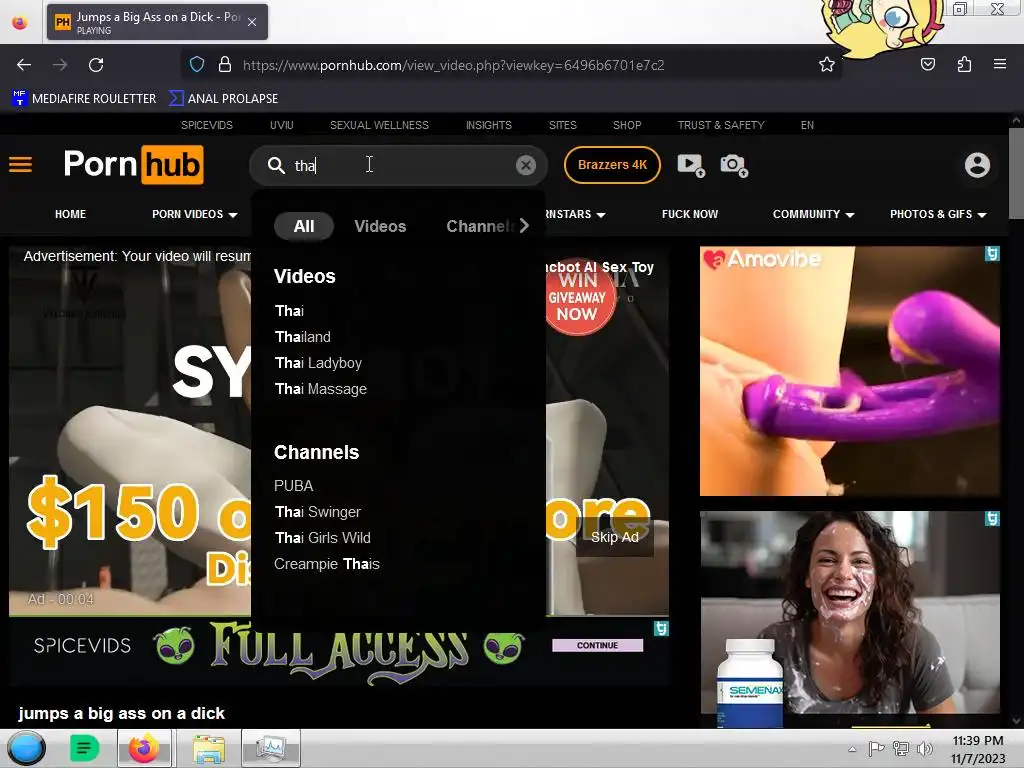Choose the 'Thai Massage' suggestion
Screen dimensions: 1024x768
pos(321,389)
